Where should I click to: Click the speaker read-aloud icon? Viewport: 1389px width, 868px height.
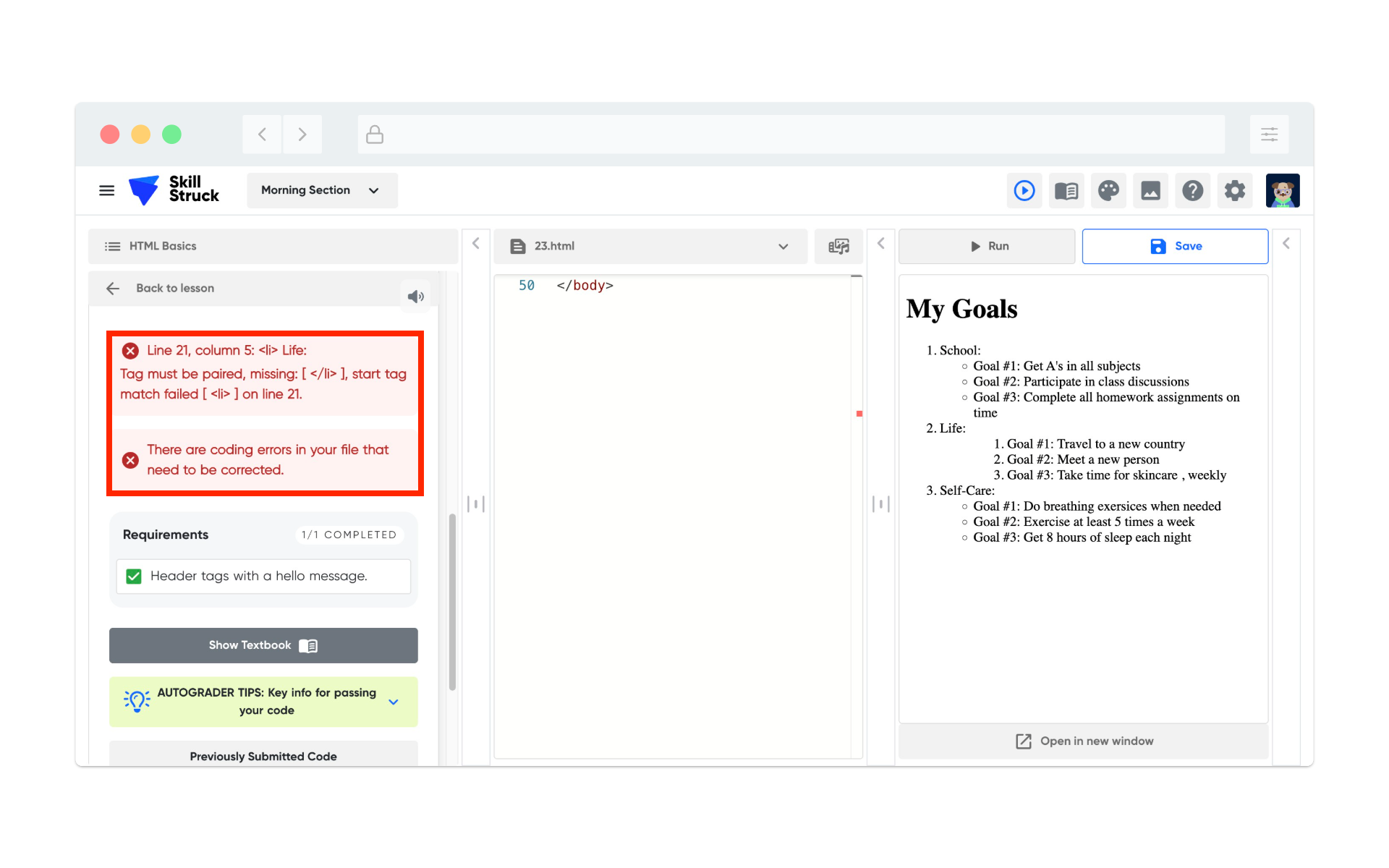point(415,297)
